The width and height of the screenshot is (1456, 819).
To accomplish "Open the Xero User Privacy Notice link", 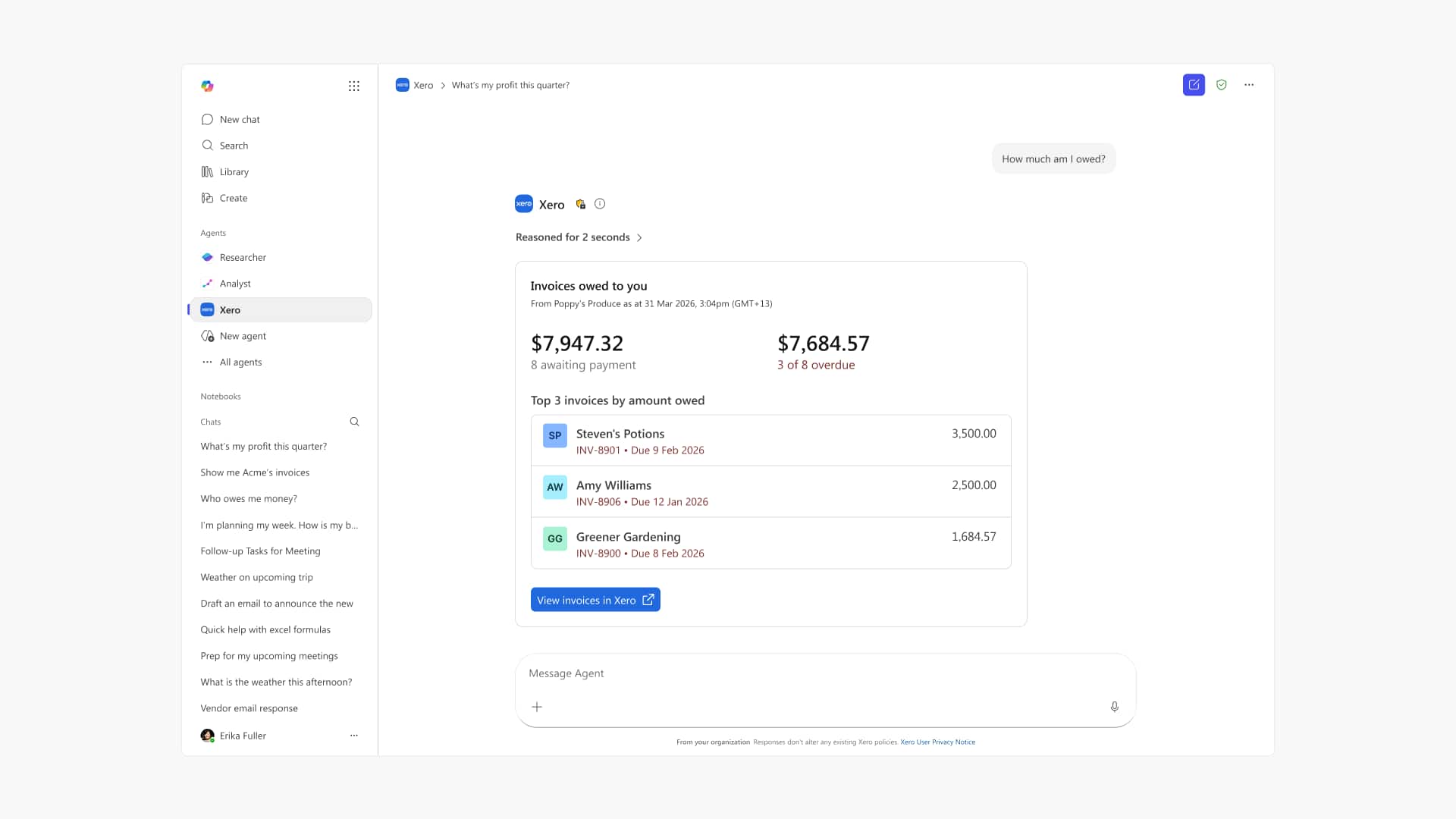I will (937, 742).
